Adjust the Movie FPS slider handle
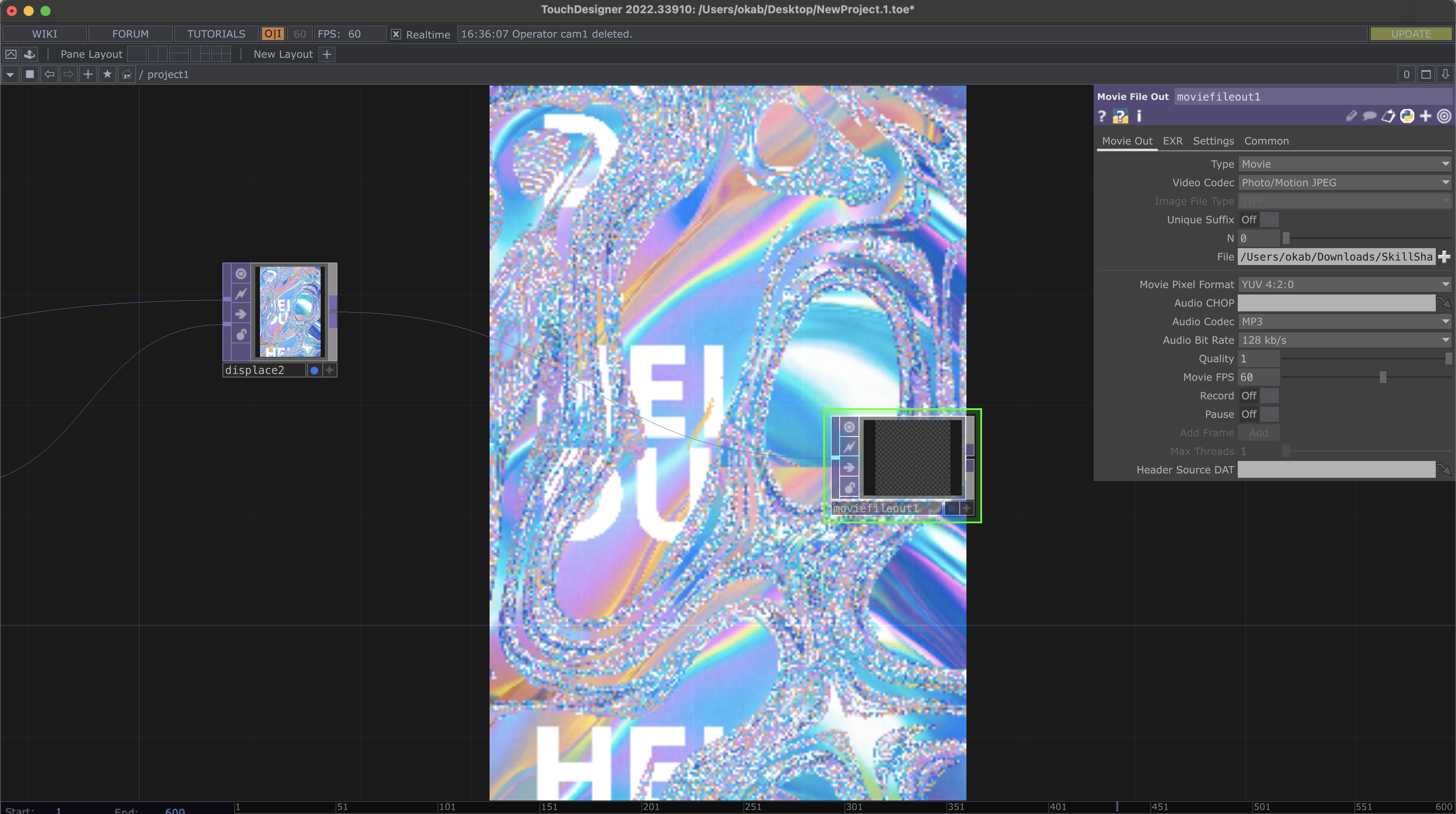The image size is (1456, 814). pyautogui.click(x=1383, y=377)
